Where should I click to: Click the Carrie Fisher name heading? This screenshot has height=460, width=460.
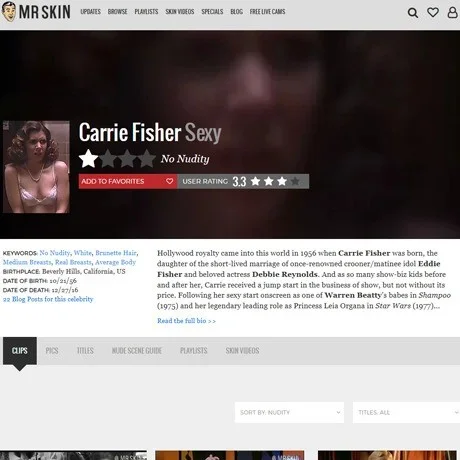tap(130, 132)
